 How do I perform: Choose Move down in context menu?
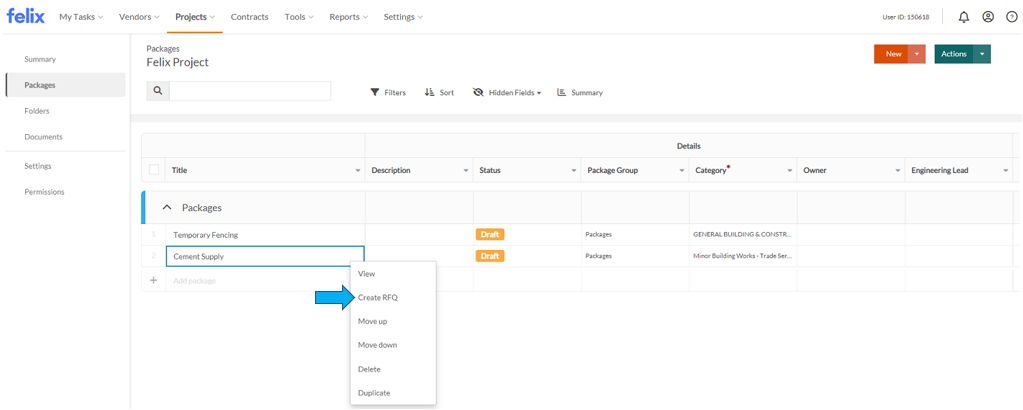[393, 345]
